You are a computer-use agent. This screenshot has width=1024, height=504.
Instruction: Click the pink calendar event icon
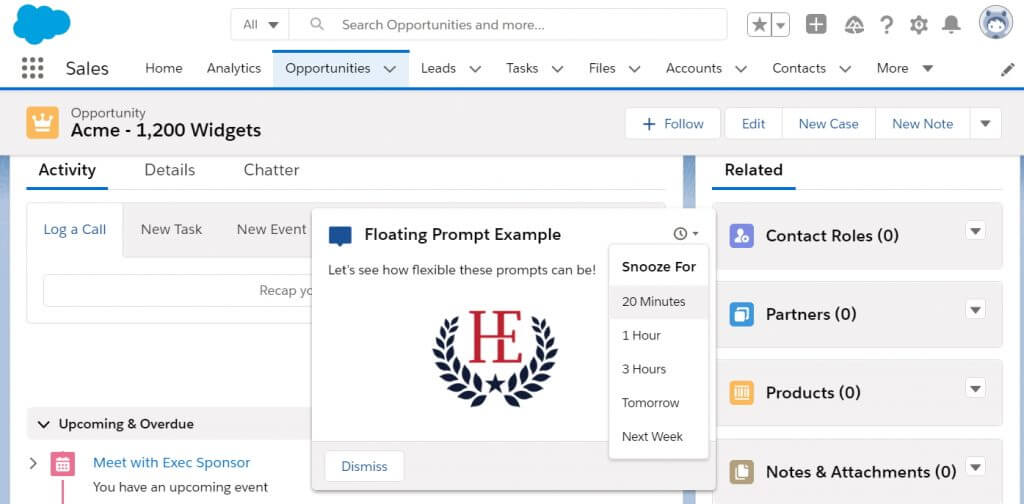63,464
